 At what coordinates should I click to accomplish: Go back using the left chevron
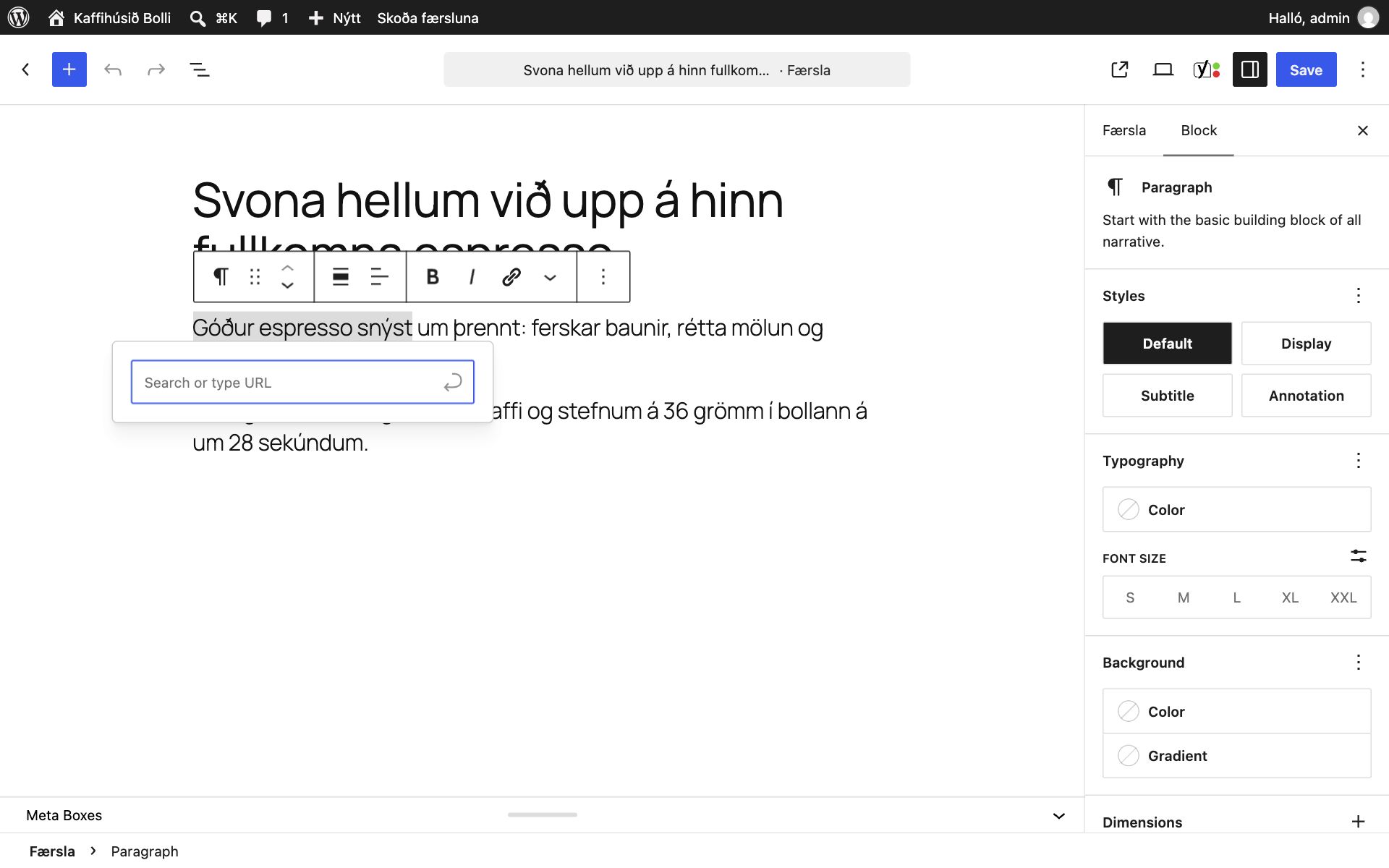26,69
